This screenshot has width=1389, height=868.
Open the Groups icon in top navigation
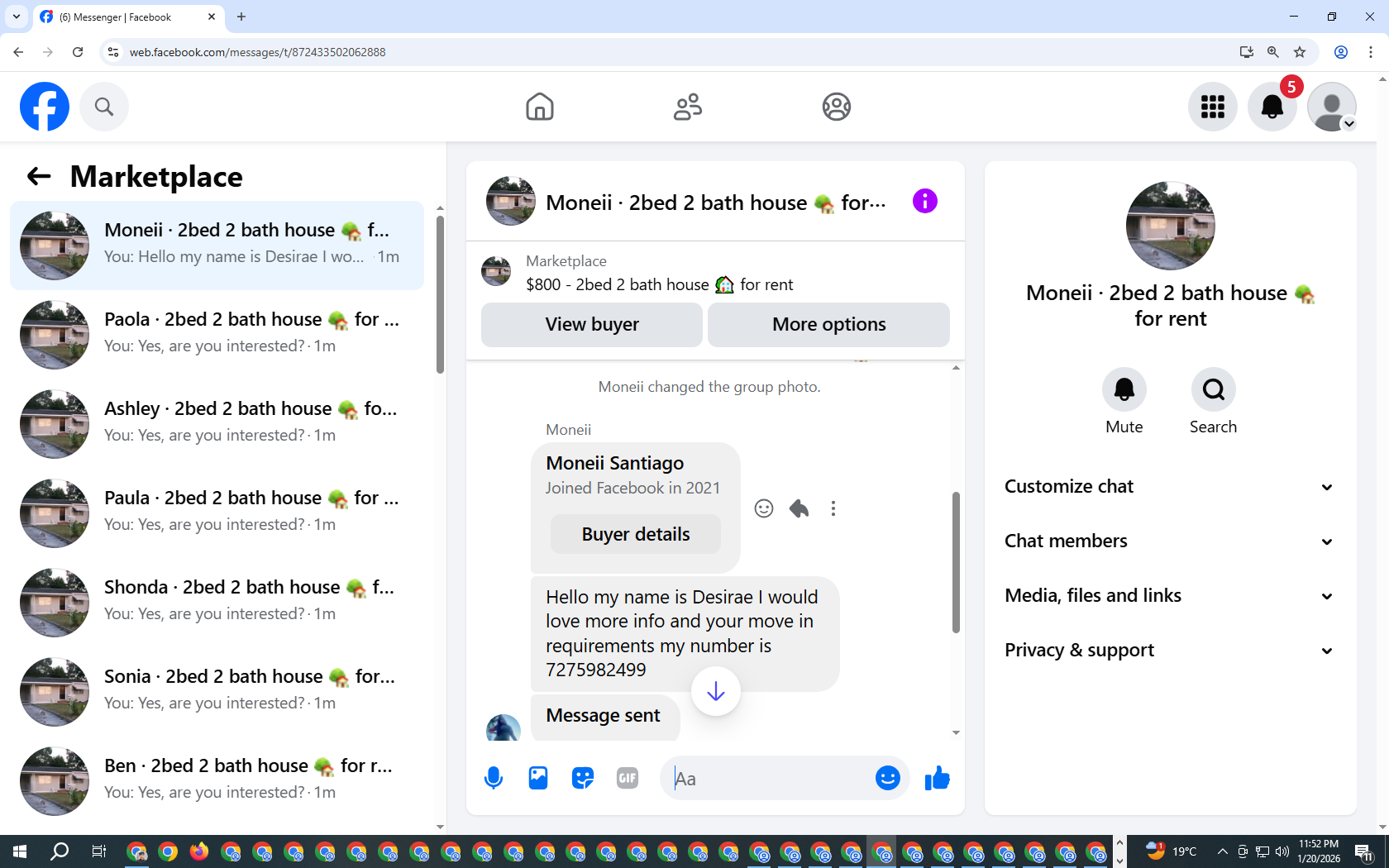click(837, 107)
